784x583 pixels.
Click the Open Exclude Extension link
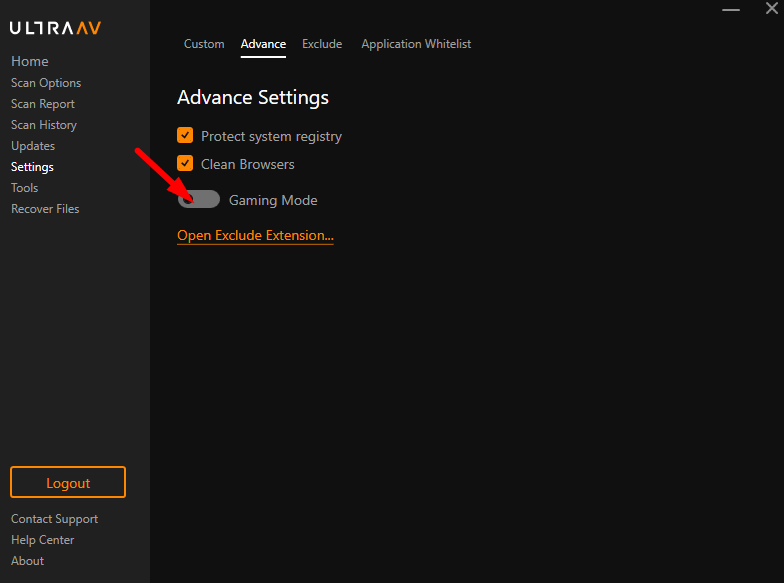click(255, 236)
